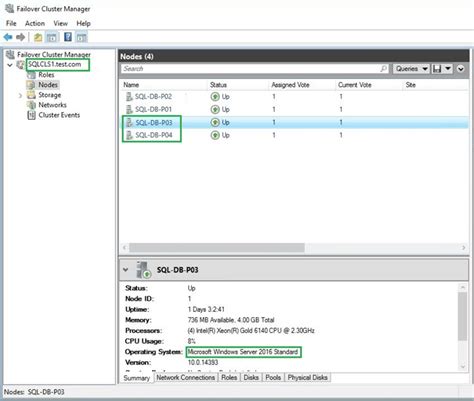Open the Queries dropdown
The height and width of the screenshot is (401, 474).
click(411, 69)
